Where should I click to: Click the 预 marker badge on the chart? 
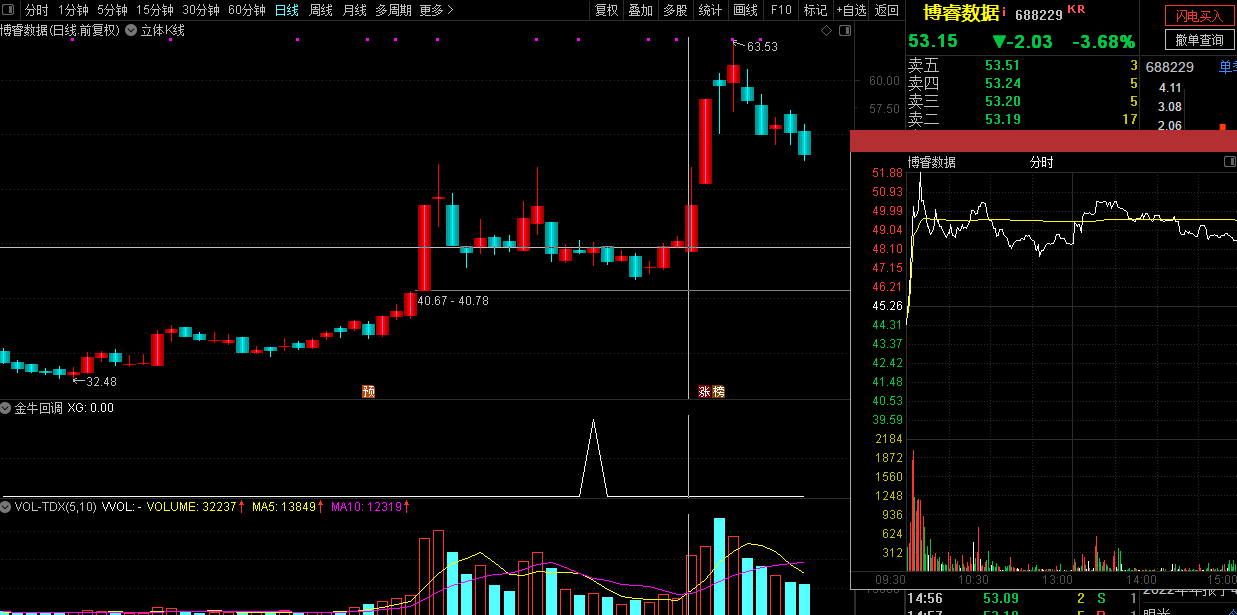tap(369, 392)
